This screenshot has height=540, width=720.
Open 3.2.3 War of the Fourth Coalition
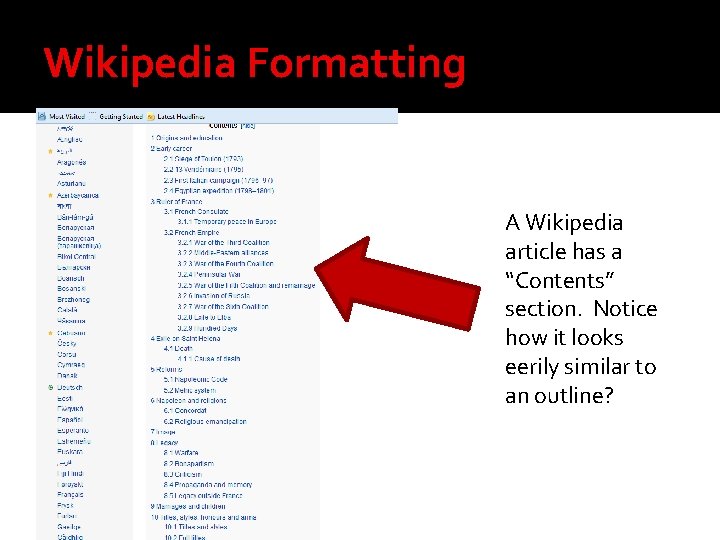click(225, 264)
